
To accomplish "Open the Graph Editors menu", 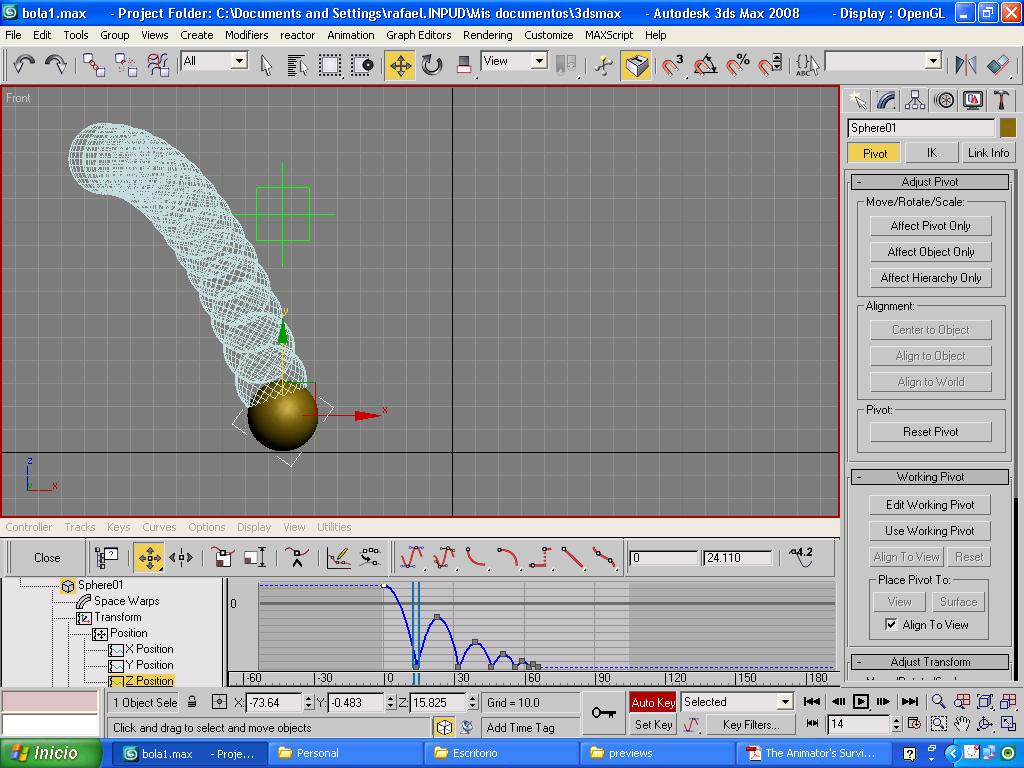I will (418, 34).
